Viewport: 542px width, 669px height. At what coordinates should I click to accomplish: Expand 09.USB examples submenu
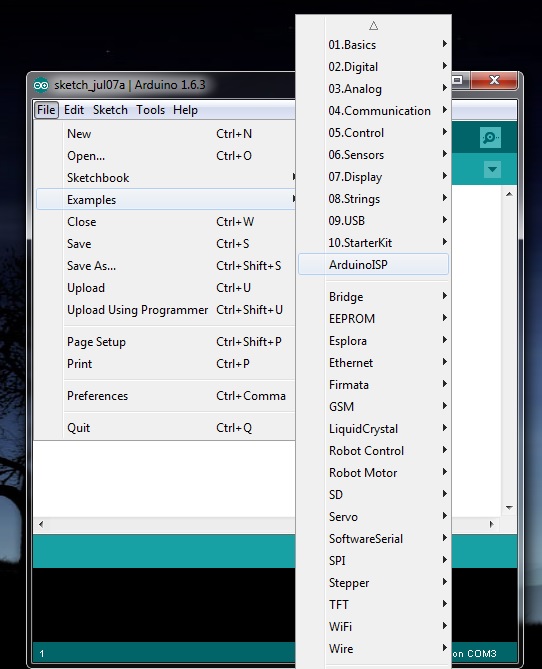click(x=373, y=221)
